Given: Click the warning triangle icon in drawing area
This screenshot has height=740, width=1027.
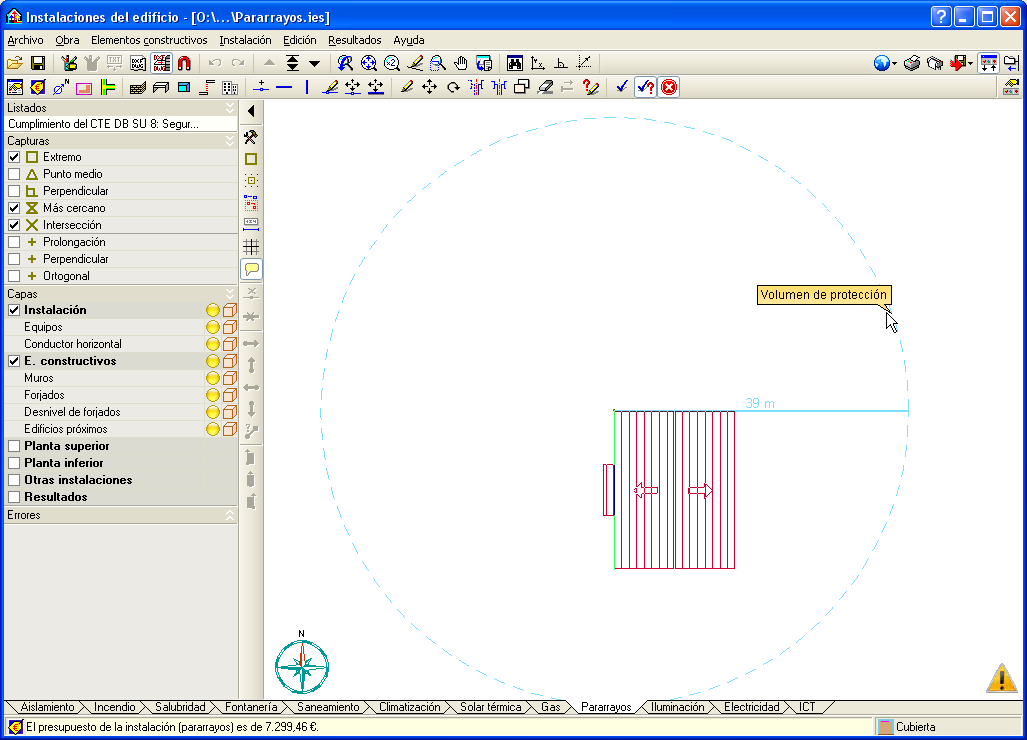Looking at the screenshot, I should pos(1001,678).
